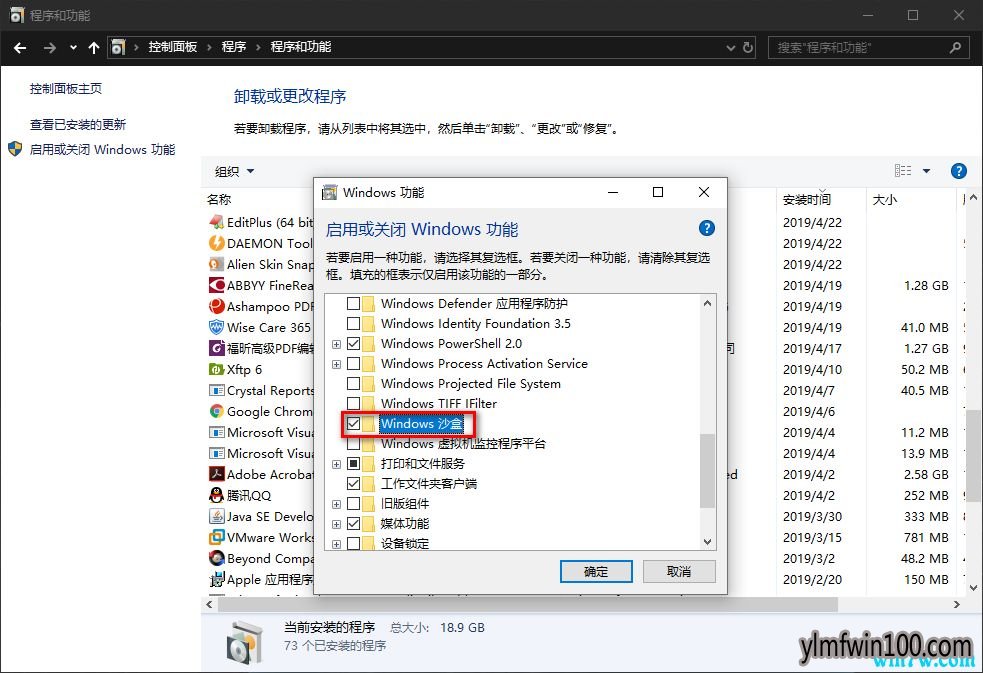Viewport: 983px width, 673px height.
Task: Check Windows TIFF IFilter checkbox
Action: pos(354,404)
